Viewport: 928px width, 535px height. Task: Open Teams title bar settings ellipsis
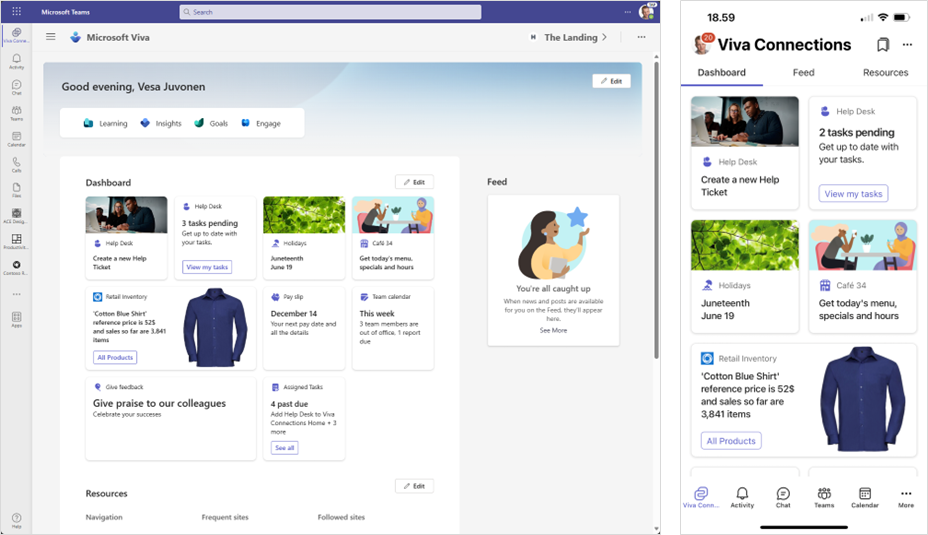click(x=627, y=12)
